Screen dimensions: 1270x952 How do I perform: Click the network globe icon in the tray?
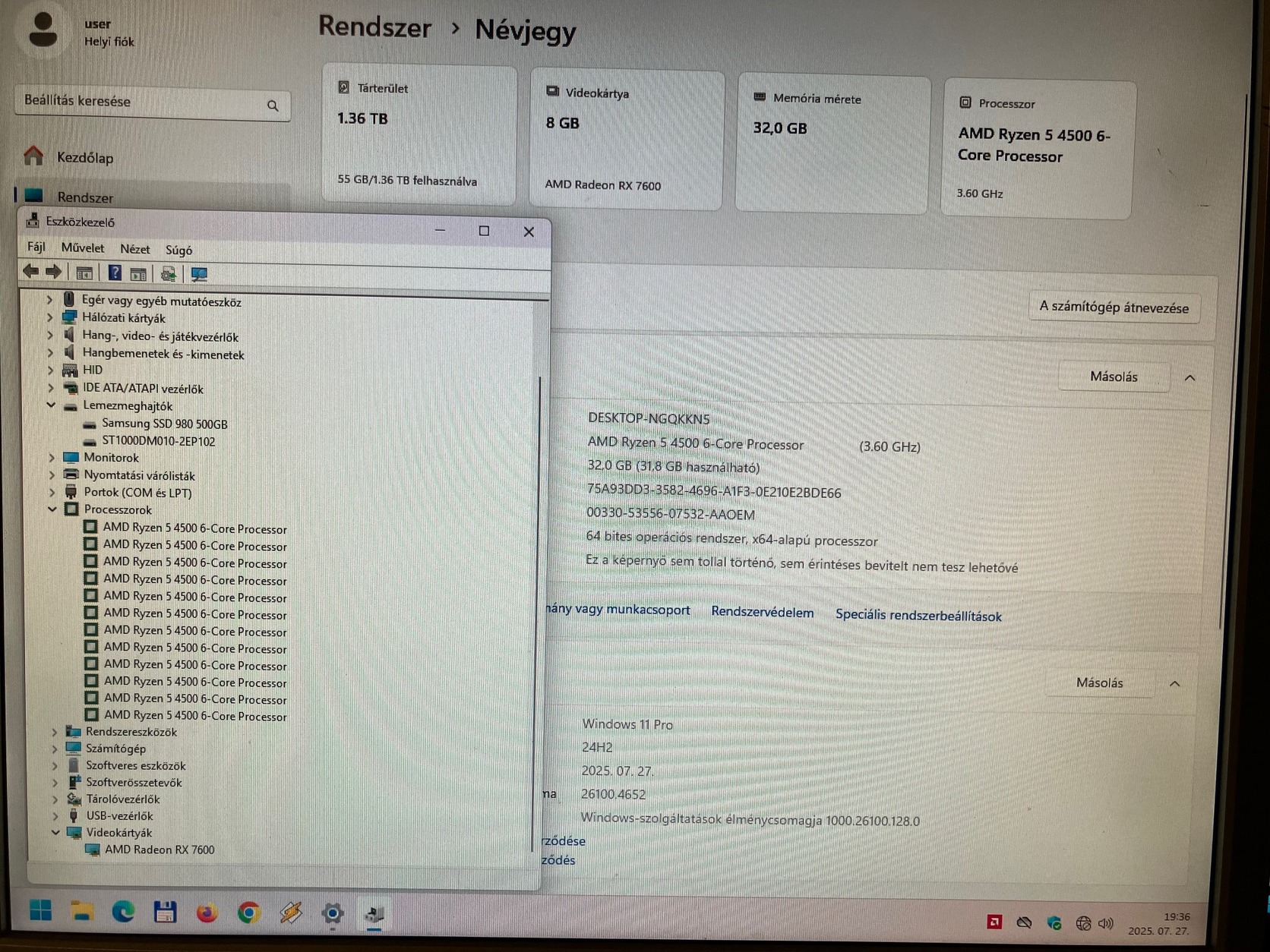[x=1083, y=923]
